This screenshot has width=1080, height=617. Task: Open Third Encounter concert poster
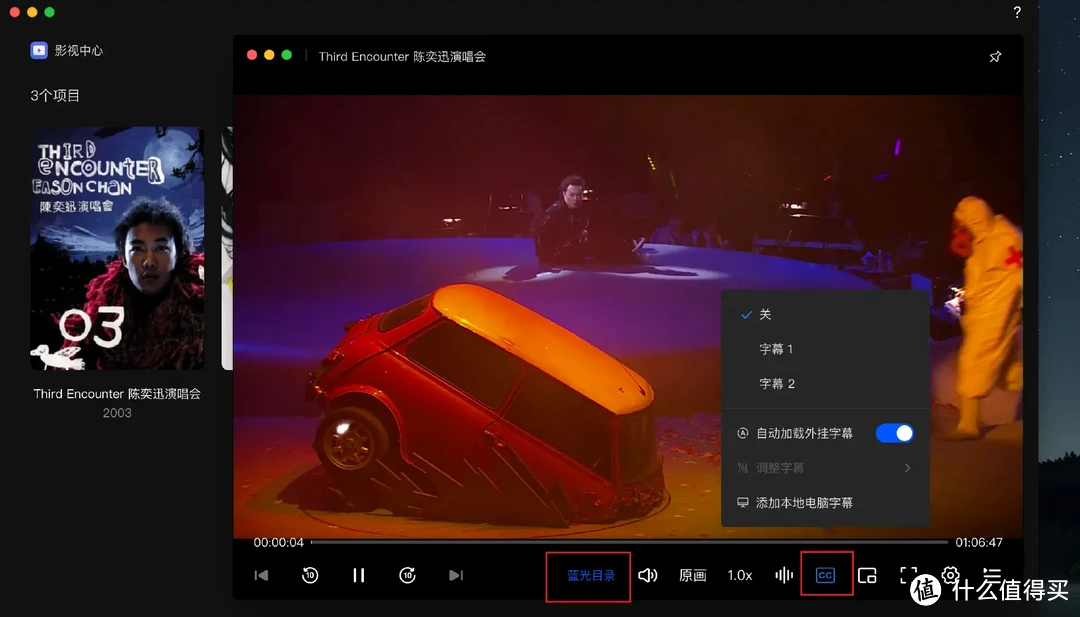coord(117,249)
